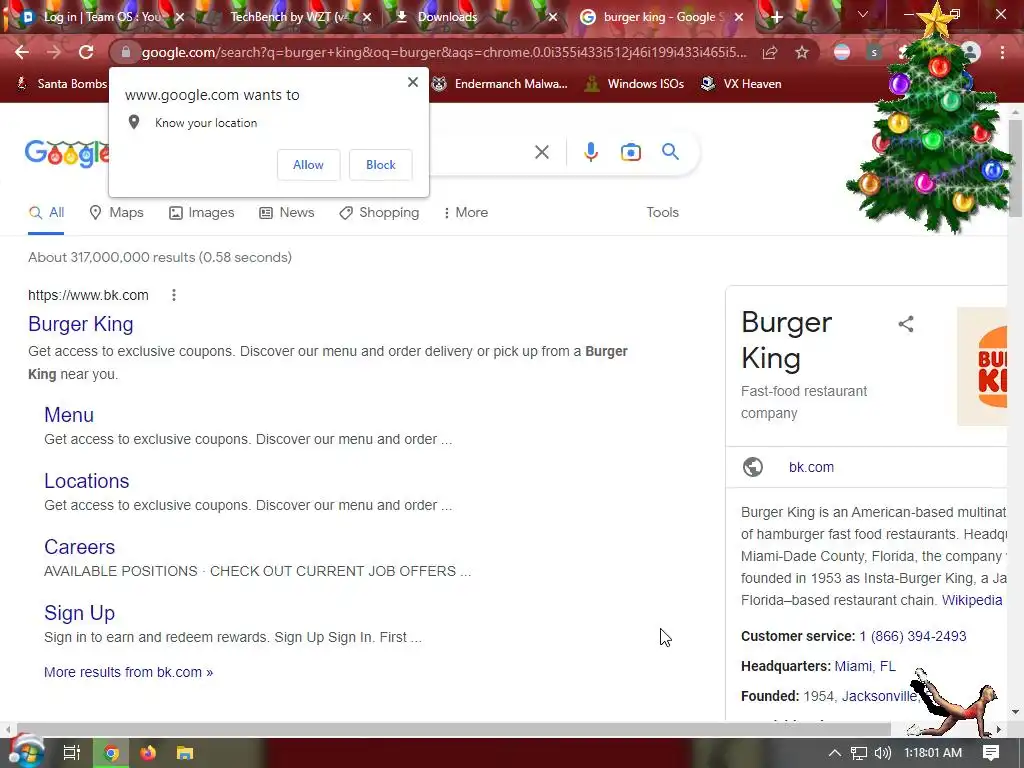Open the tab search chevron
Screen dimensions: 1024x768
(863, 14)
